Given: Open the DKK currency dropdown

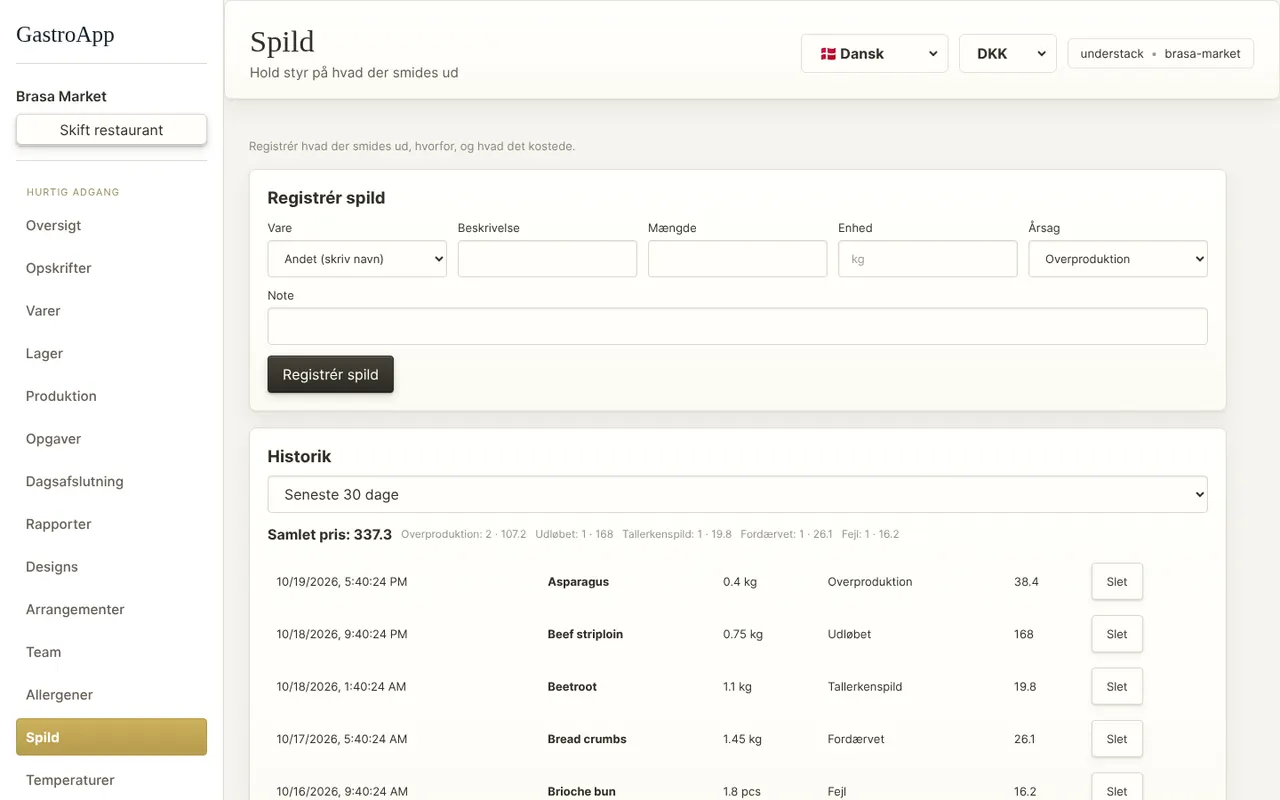Looking at the screenshot, I should [x=1008, y=54].
